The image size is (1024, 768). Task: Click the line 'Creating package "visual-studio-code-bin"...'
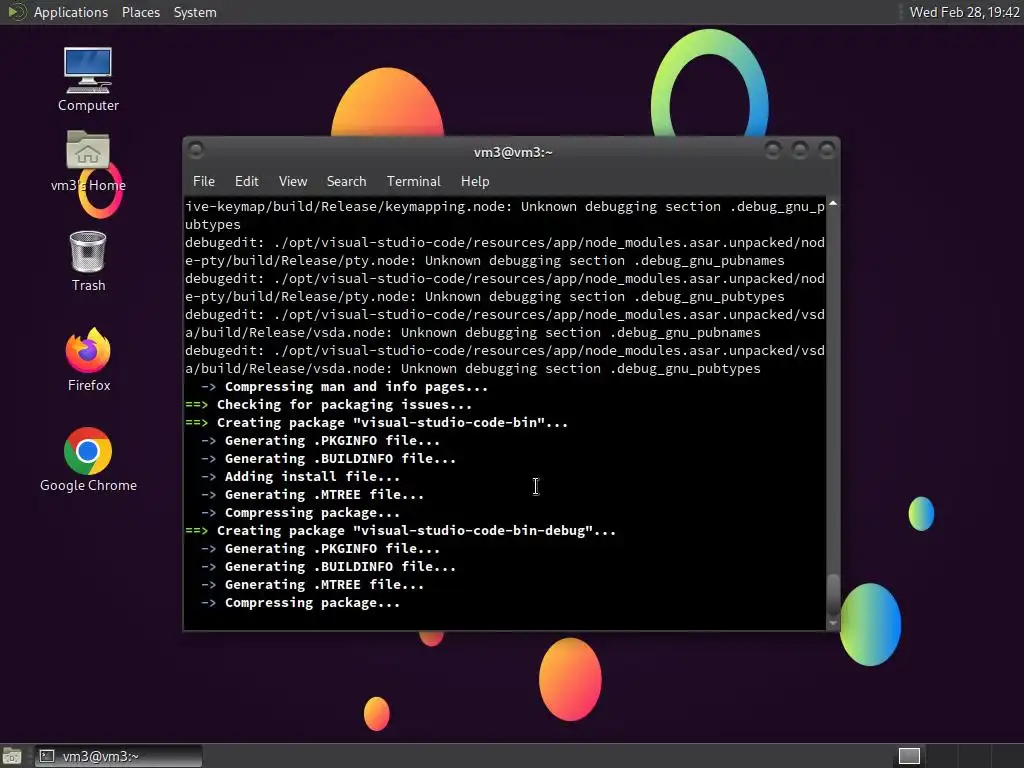[x=377, y=423]
